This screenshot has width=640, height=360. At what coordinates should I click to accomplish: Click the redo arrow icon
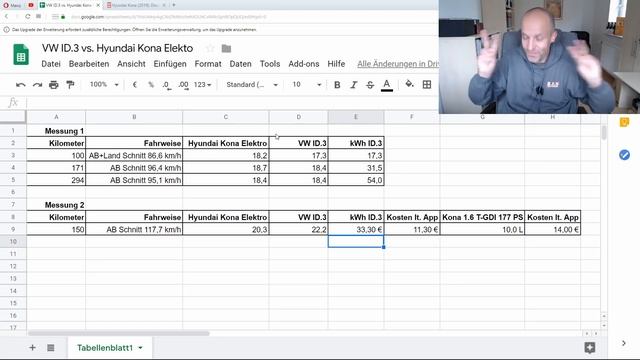click(37, 85)
